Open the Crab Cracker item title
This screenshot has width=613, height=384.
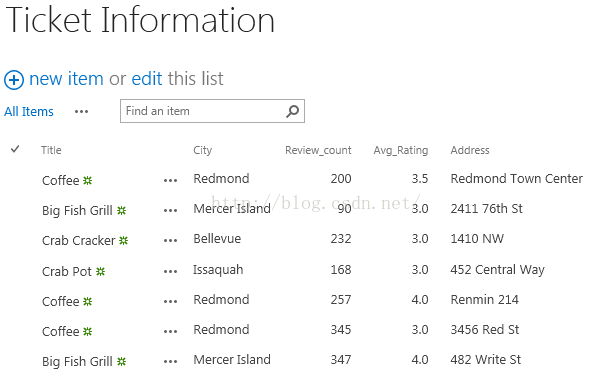coord(79,240)
